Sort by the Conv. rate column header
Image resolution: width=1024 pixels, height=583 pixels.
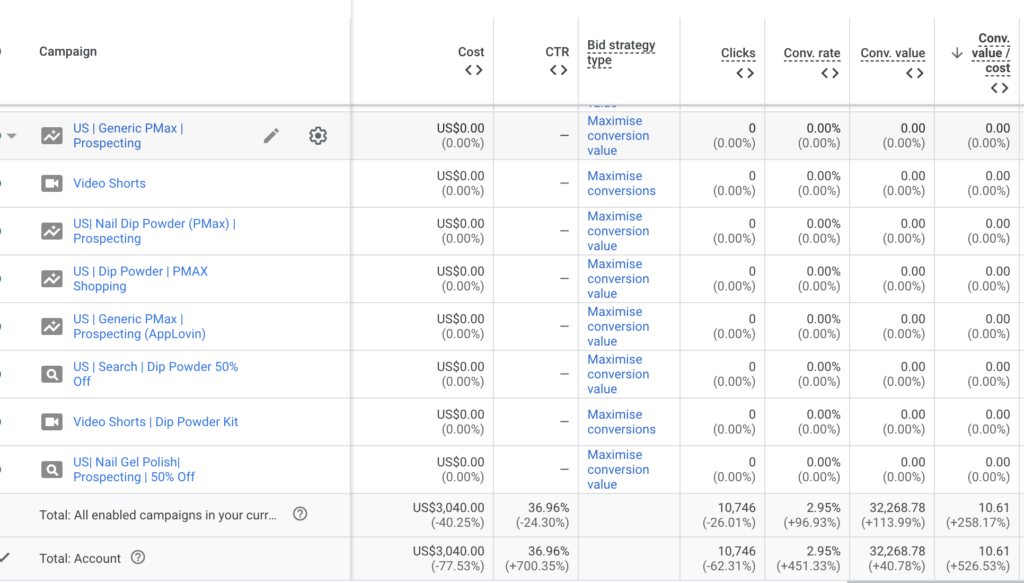[812, 53]
